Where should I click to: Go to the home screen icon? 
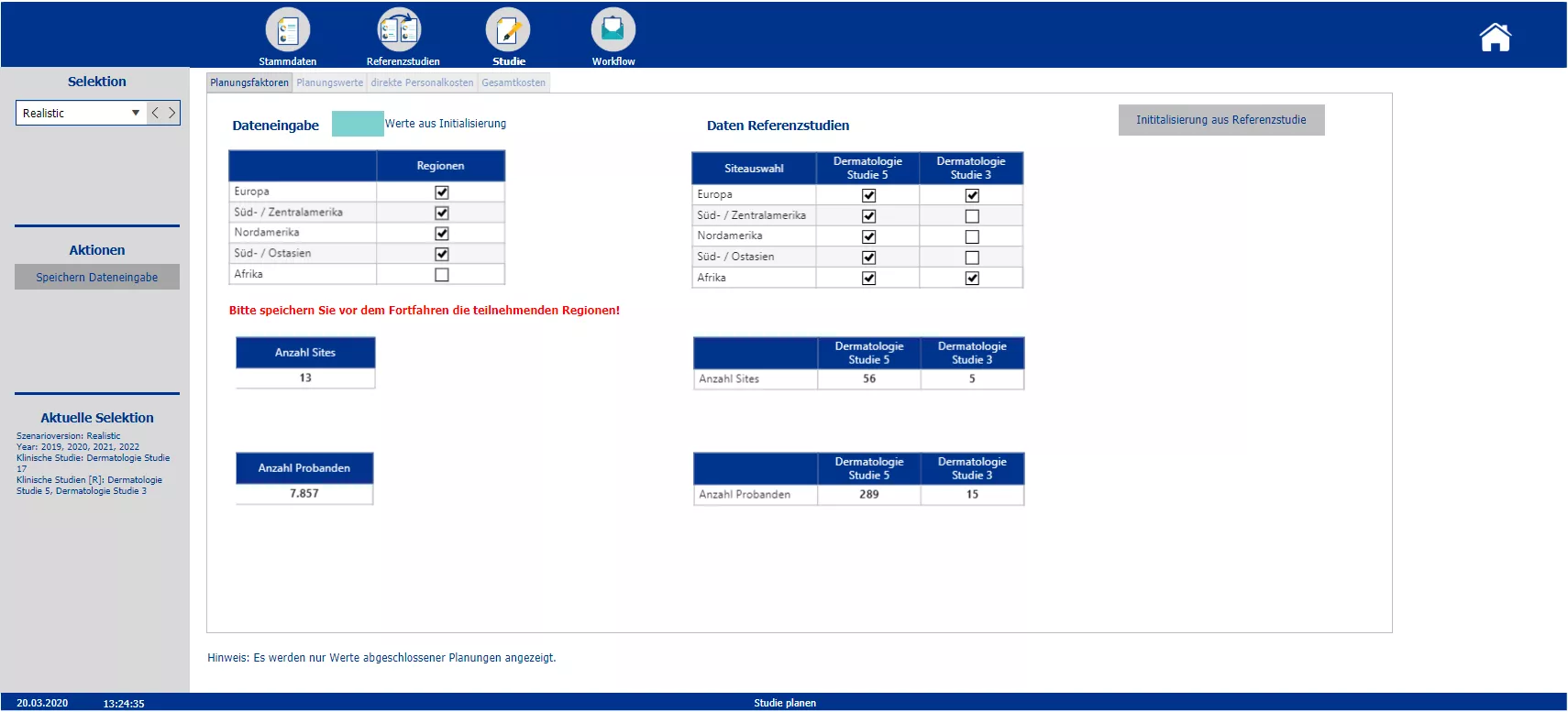click(x=1495, y=38)
